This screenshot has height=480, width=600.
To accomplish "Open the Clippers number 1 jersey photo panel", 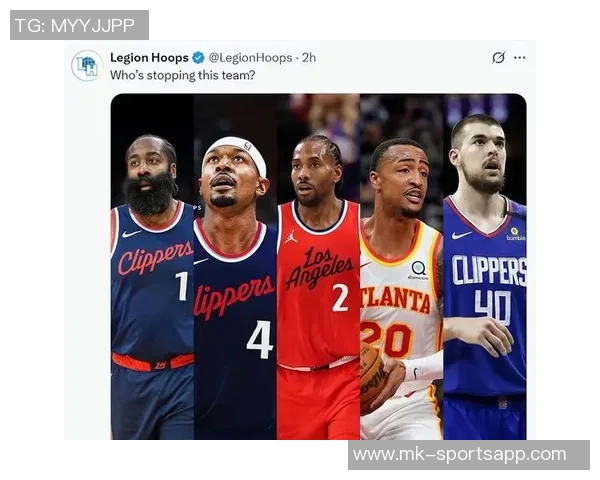I will (x=152, y=266).
